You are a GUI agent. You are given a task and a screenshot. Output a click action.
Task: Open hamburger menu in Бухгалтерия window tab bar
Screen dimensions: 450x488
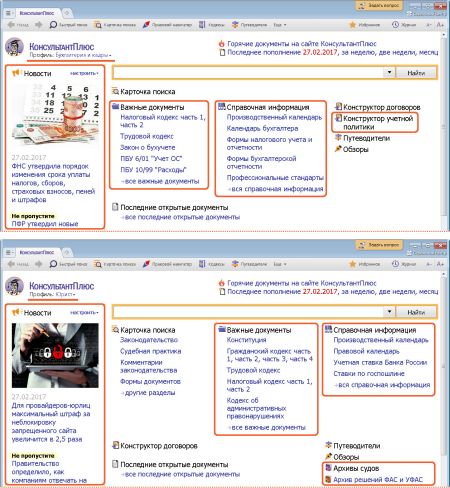click(x=9, y=13)
